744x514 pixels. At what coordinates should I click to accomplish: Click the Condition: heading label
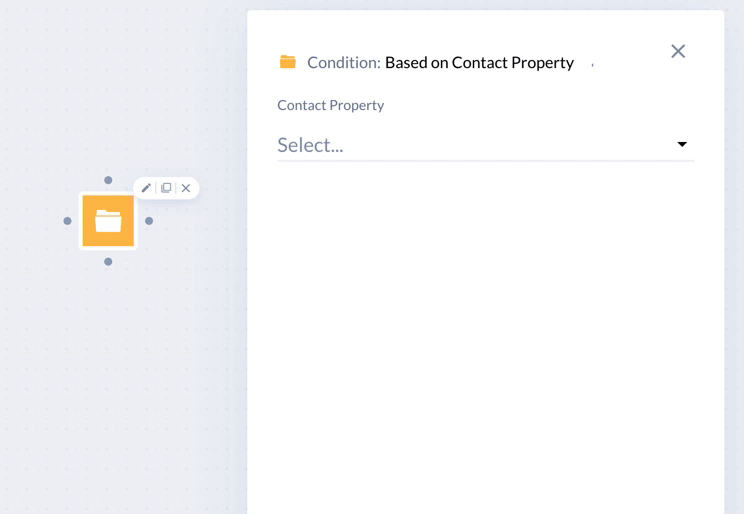344,63
